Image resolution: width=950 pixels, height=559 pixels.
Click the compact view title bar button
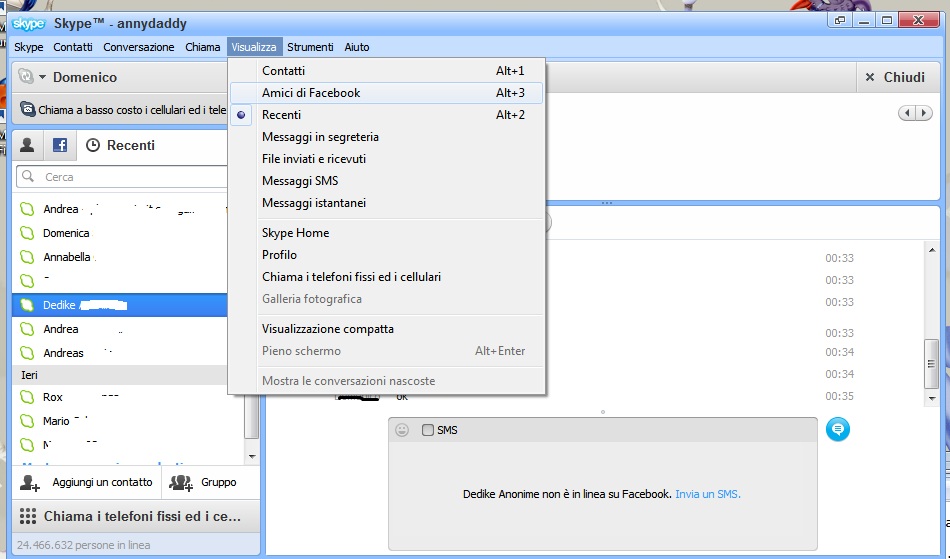click(x=840, y=20)
